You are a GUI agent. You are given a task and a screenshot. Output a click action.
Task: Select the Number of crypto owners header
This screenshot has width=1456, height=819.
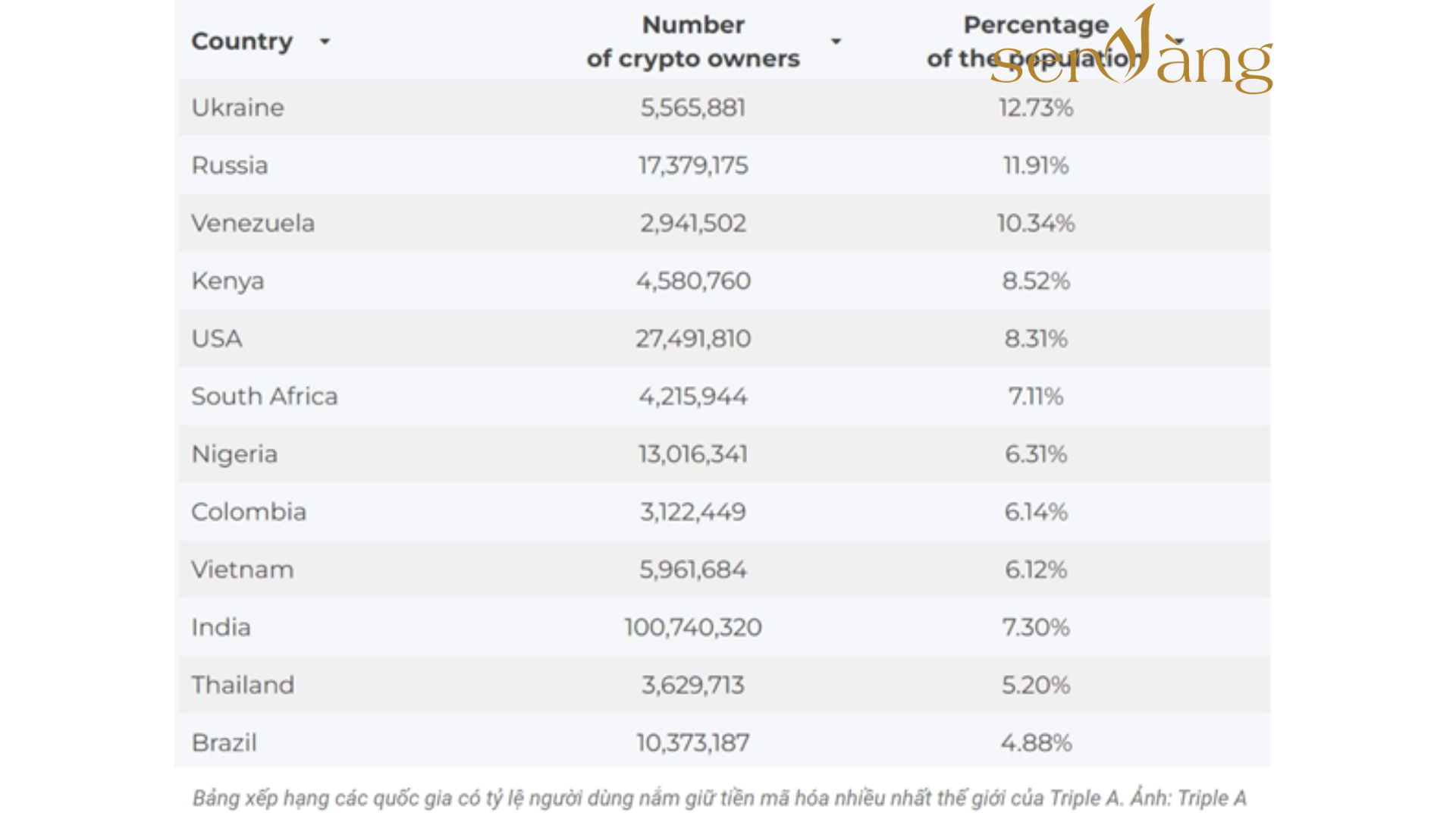[692, 42]
